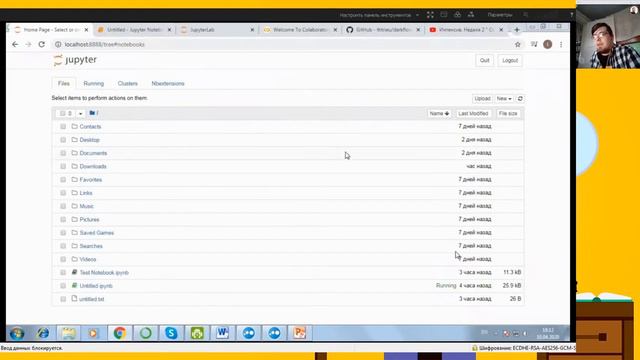Tick the checkbox next to Saved Games

tap(63, 233)
